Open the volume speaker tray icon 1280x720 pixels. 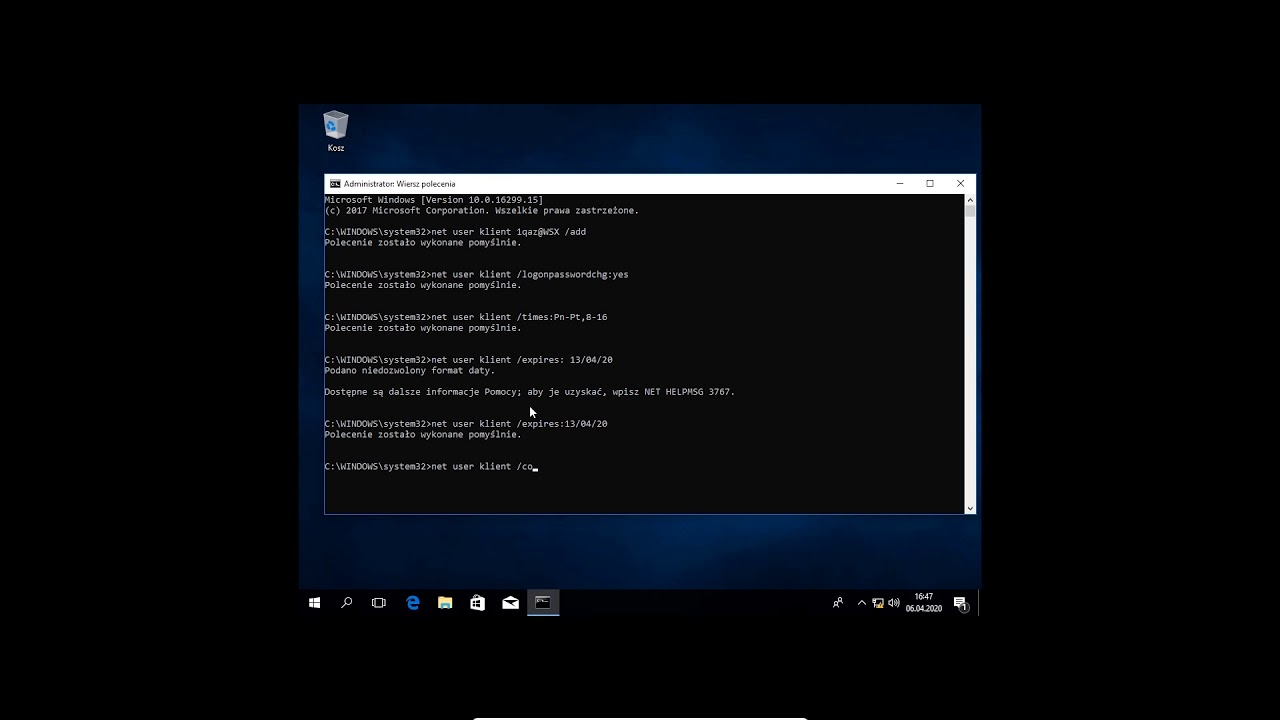pyautogui.click(x=893, y=603)
